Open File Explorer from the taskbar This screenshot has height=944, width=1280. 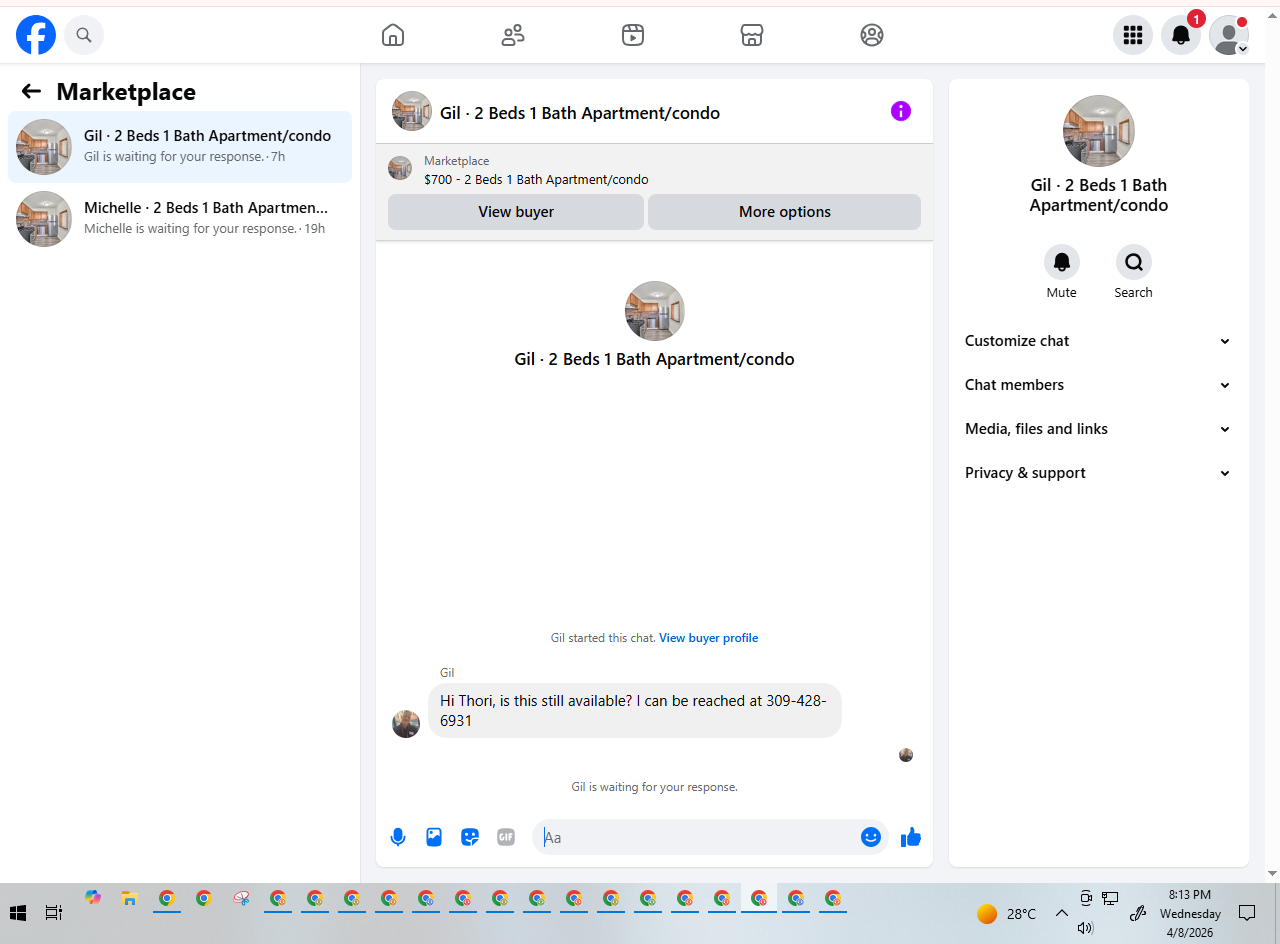coord(129,898)
